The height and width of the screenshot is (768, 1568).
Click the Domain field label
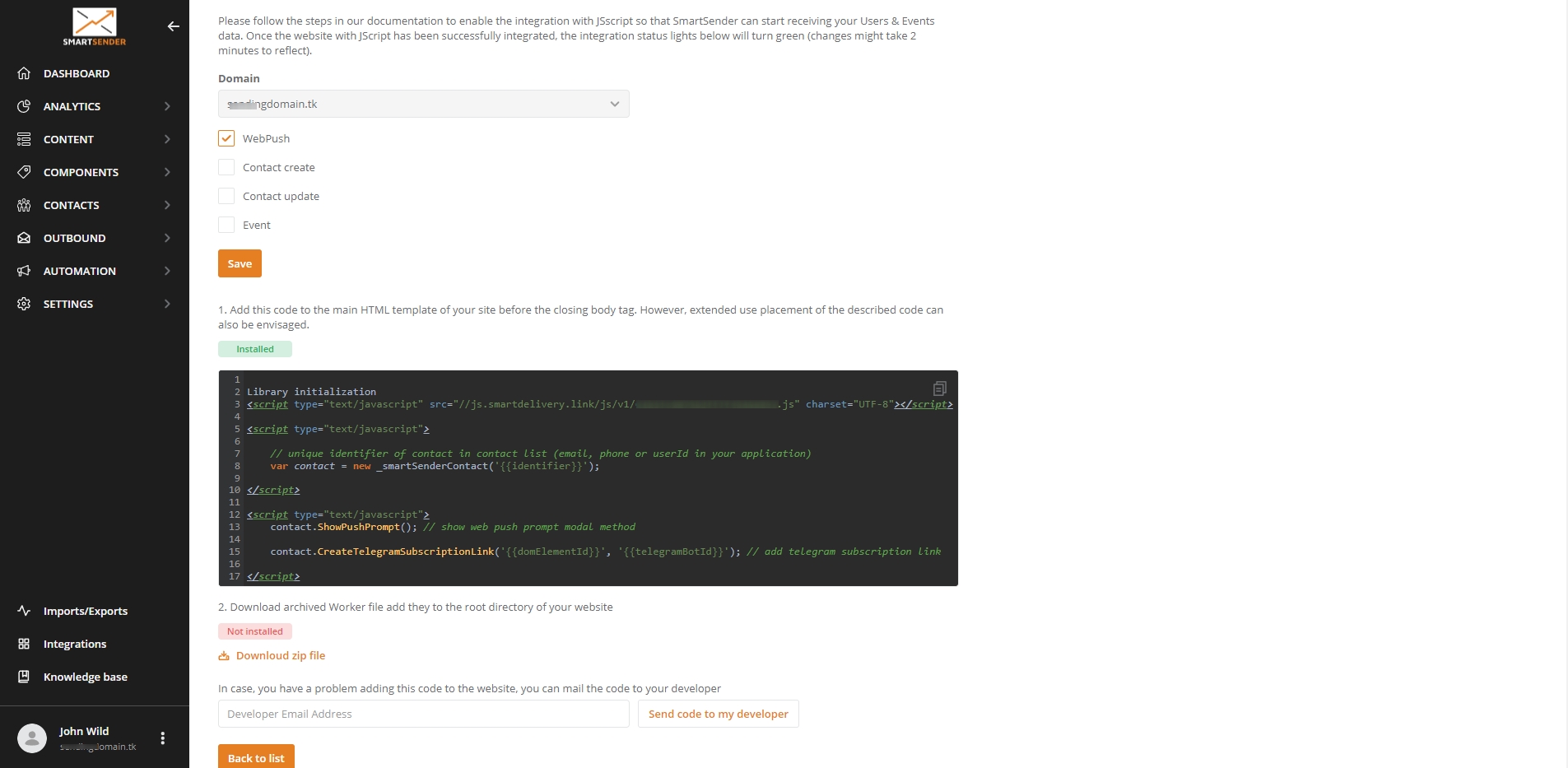(239, 78)
